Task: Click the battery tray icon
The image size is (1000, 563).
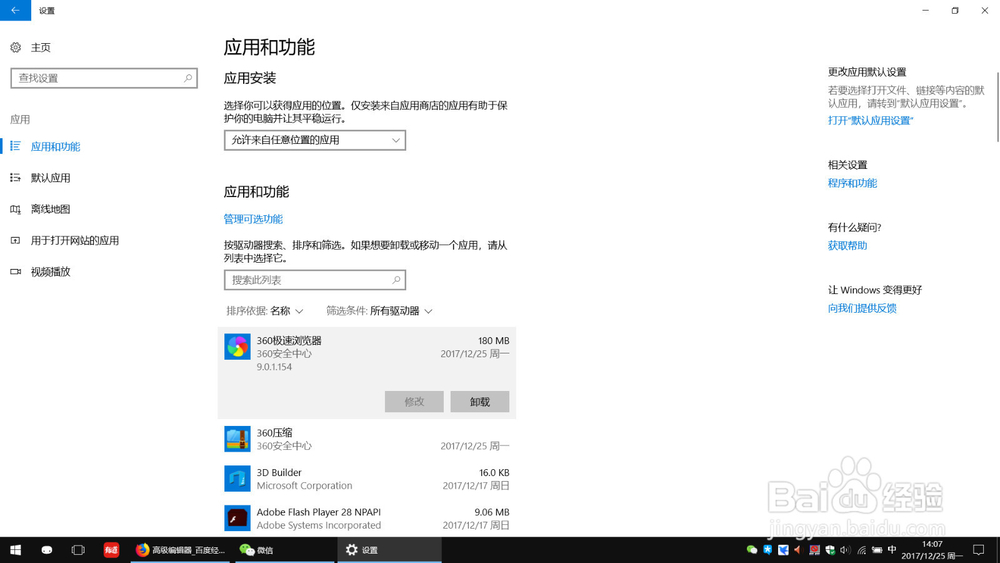Action: pos(877,550)
